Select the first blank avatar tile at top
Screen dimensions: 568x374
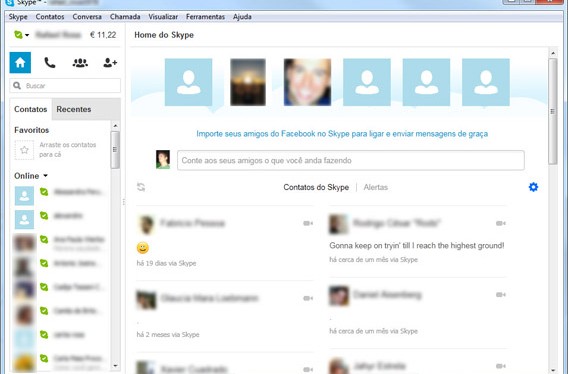click(188, 82)
